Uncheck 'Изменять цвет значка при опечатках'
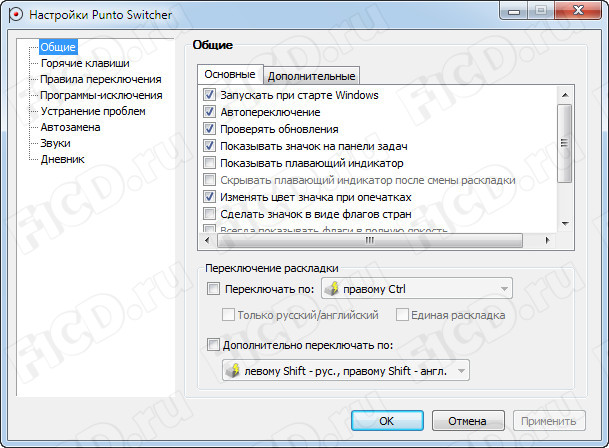This screenshot has width=609, height=448. pos(209,197)
